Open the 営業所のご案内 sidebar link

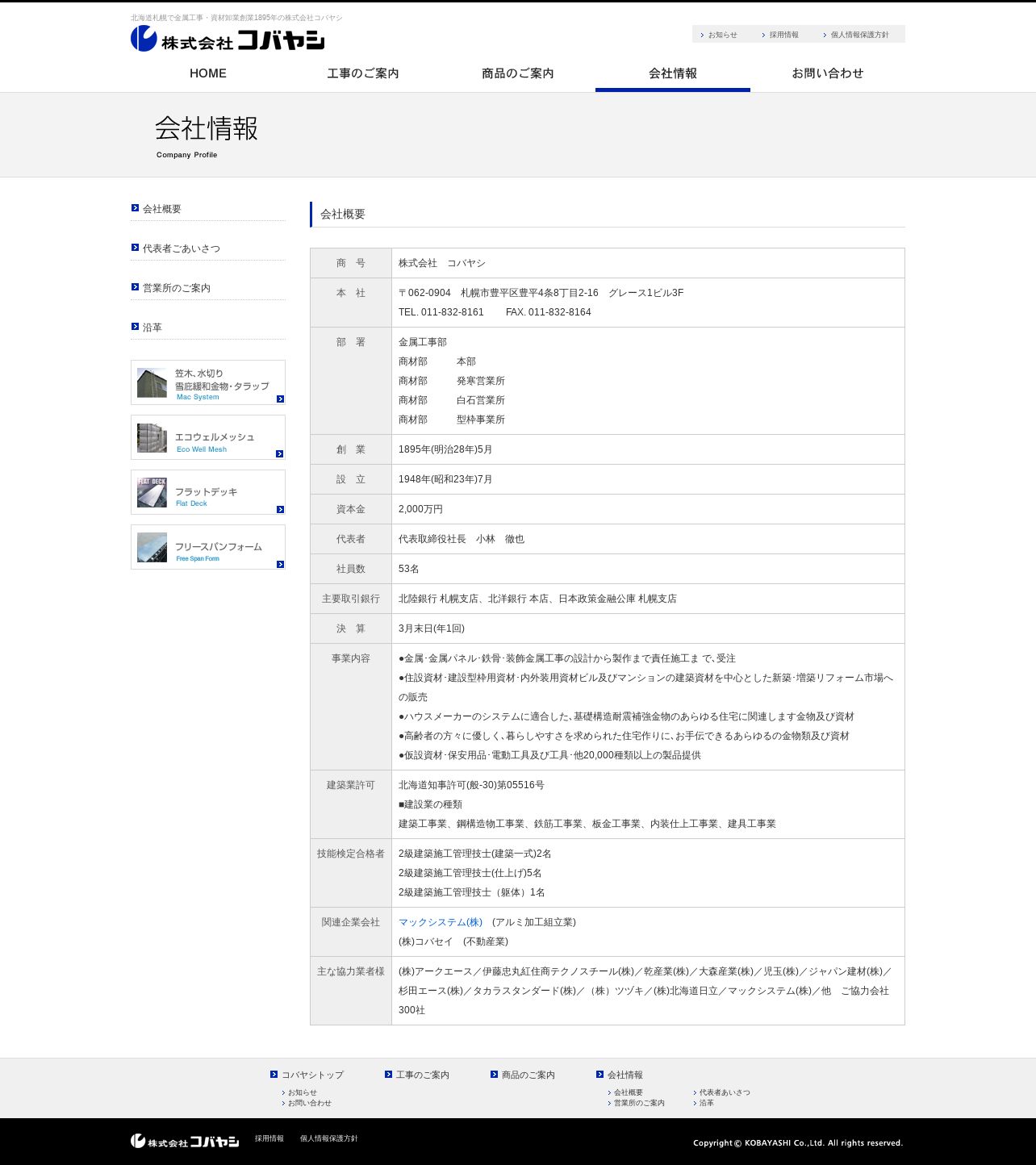177,288
